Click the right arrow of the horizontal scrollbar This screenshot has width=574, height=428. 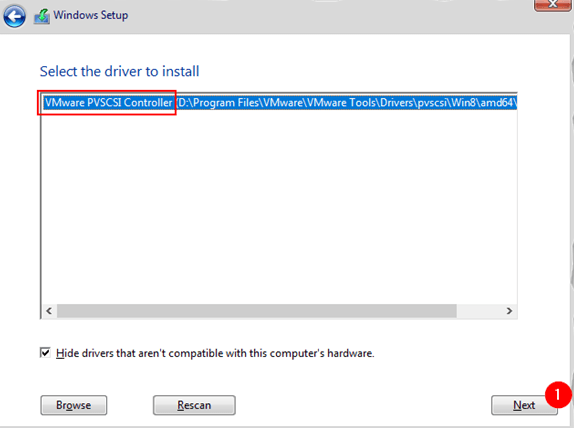tap(509, 311)
